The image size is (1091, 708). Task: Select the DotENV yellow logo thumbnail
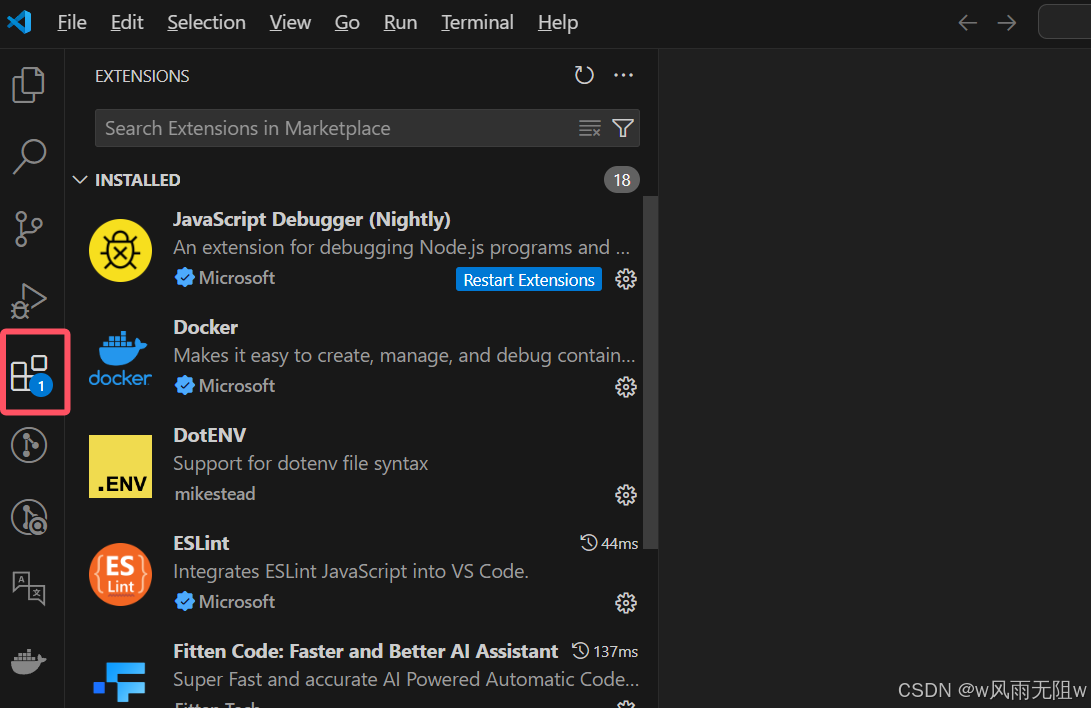pyautogui.click(x=120, y=466)
